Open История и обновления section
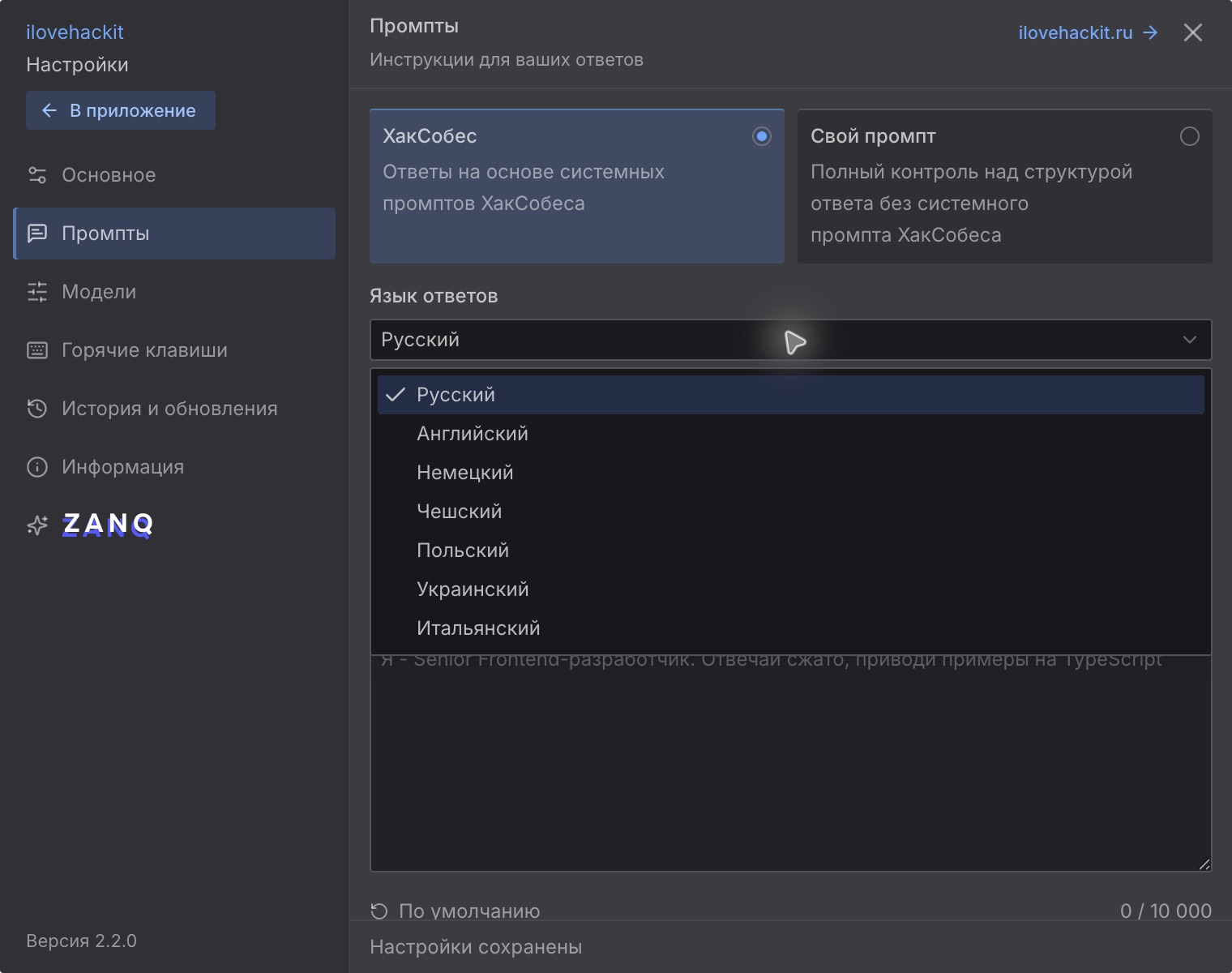Screen dimensions: 1232x973 coord(174,409)
